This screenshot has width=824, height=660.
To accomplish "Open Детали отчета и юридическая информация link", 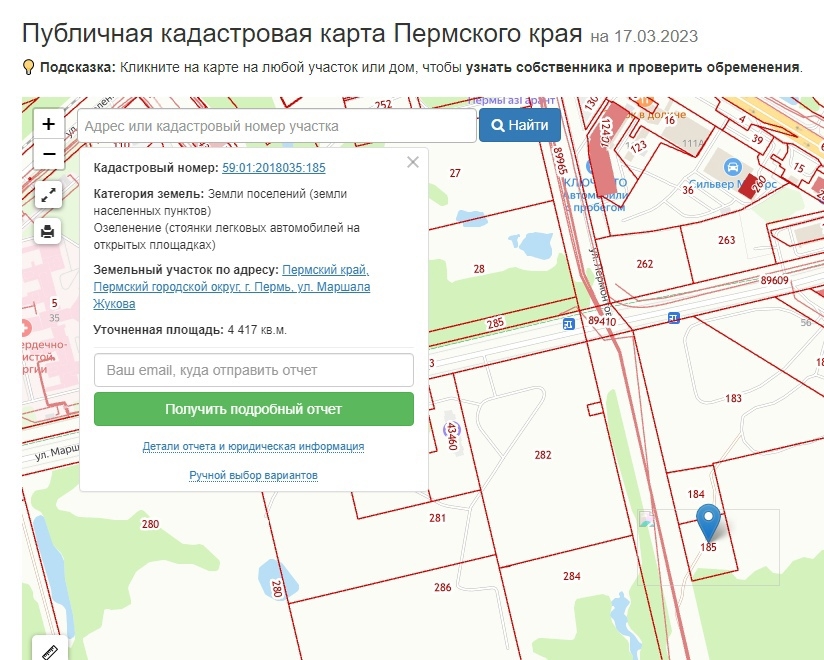I will [x=253, y=446].
